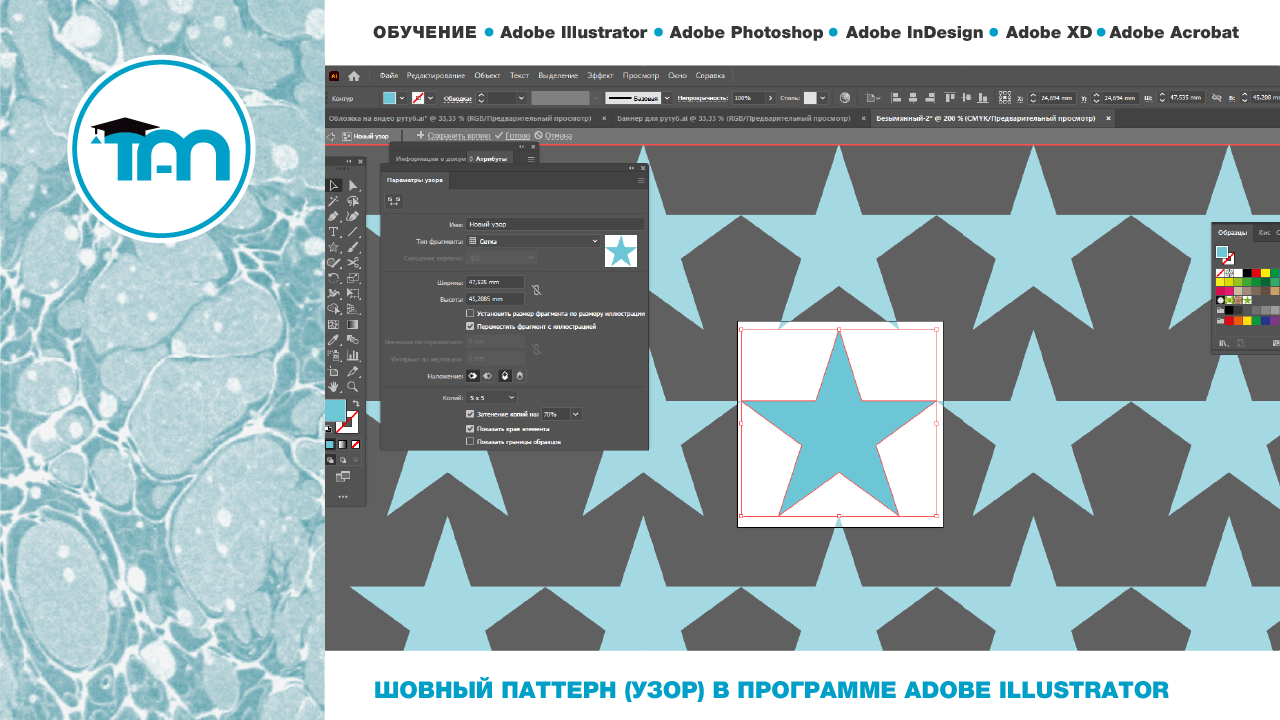Toggle dim copies checkbox

(x=470, y=414)
